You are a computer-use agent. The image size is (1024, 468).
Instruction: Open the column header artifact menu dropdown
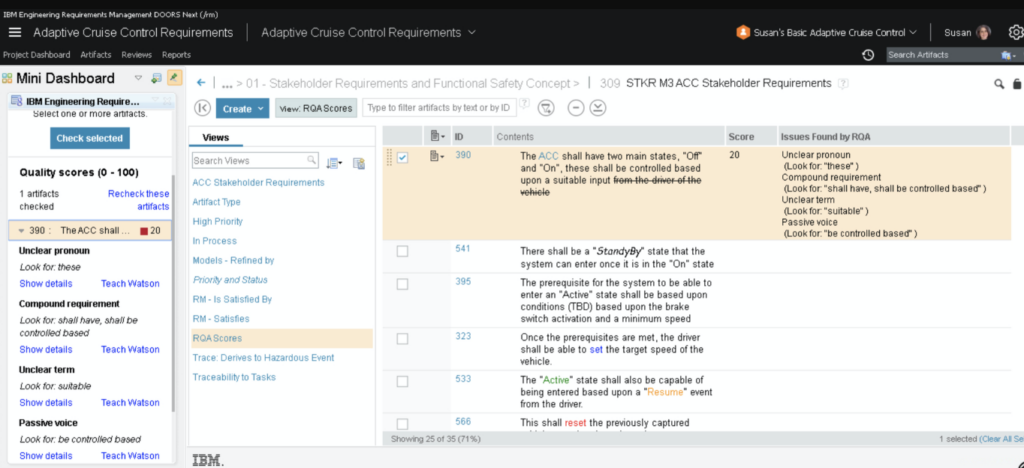[437, 136]
